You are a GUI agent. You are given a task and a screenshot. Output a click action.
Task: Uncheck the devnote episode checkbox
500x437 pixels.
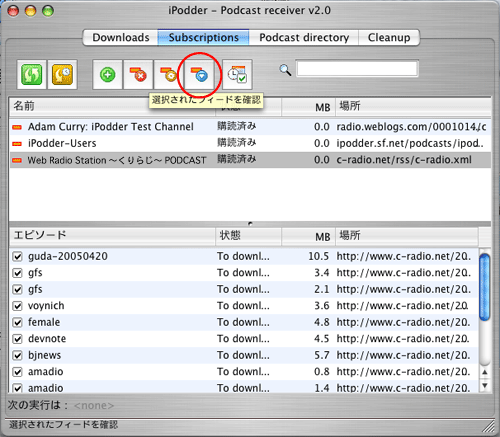[x=17, y=339]
